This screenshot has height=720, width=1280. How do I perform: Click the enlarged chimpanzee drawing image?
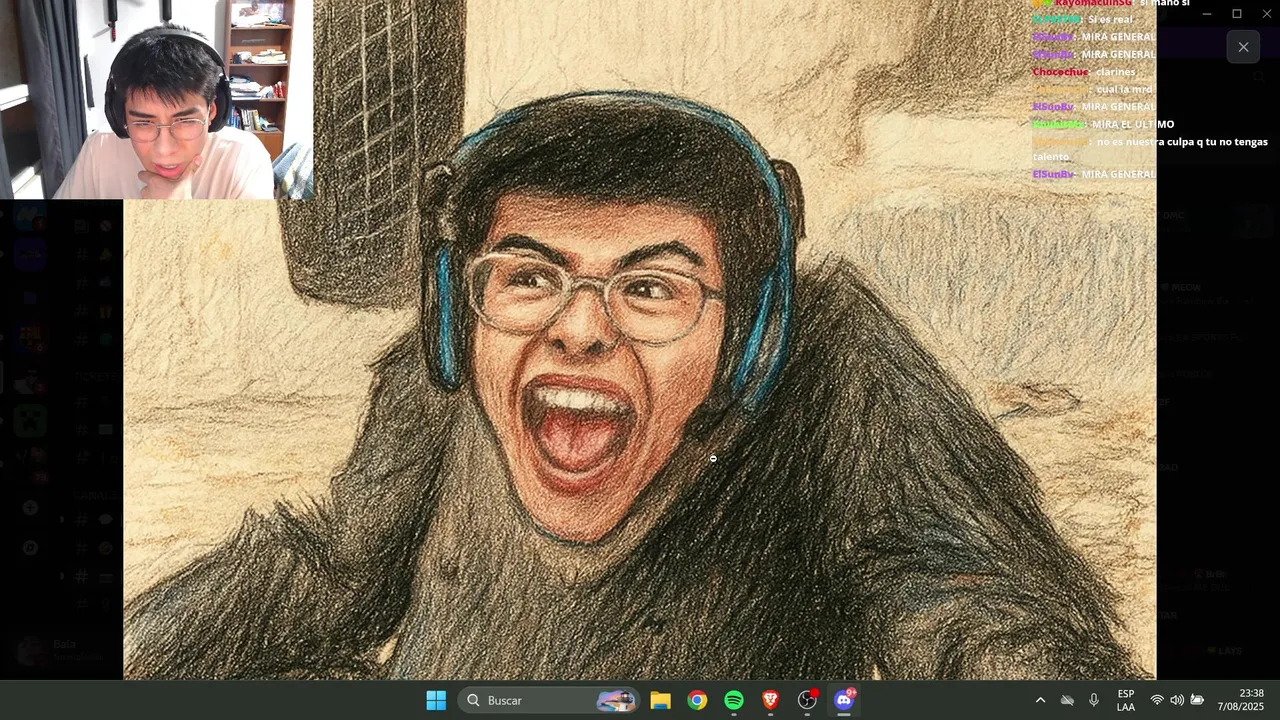click(x=640, y=340)
